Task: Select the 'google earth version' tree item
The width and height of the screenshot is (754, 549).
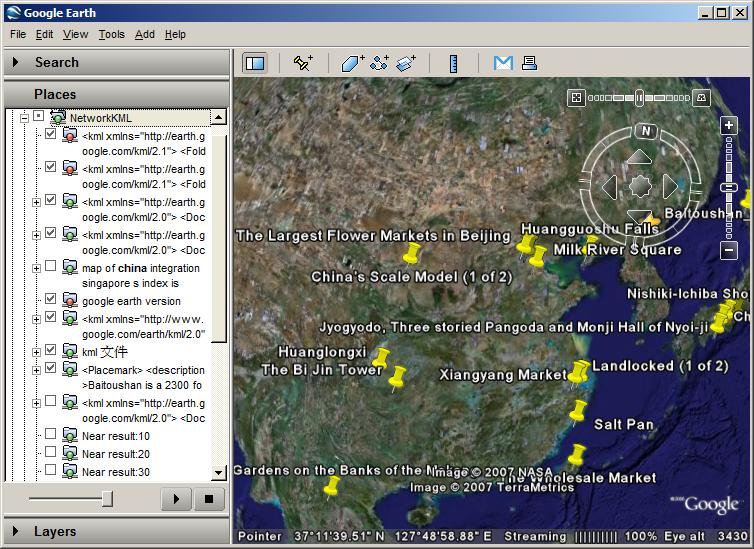Action: click(131, 301)
